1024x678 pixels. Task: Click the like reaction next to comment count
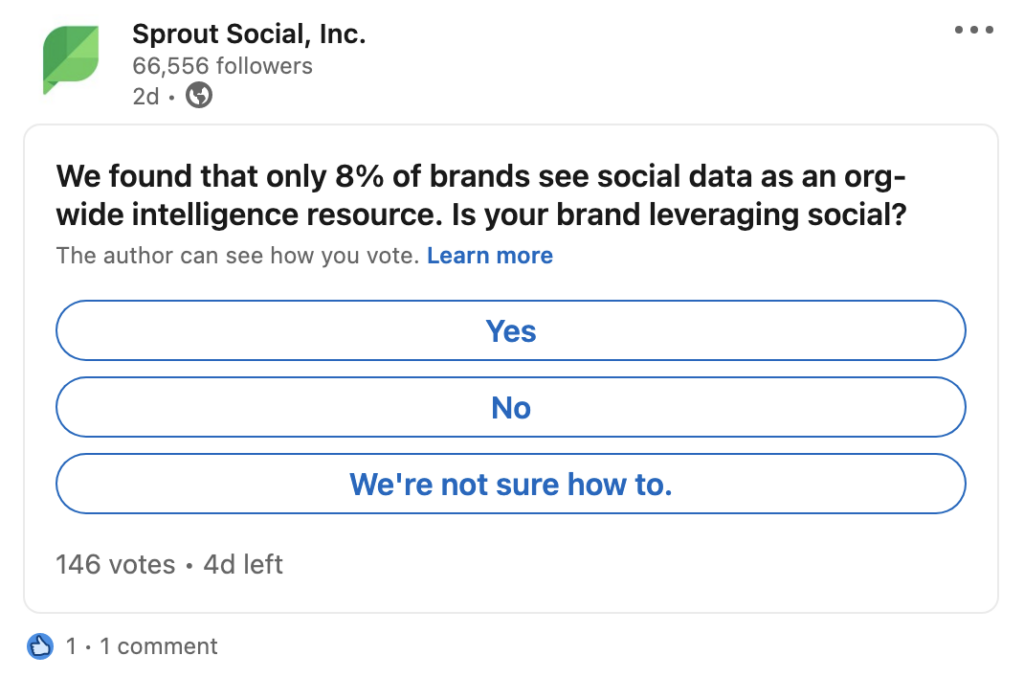40,646
